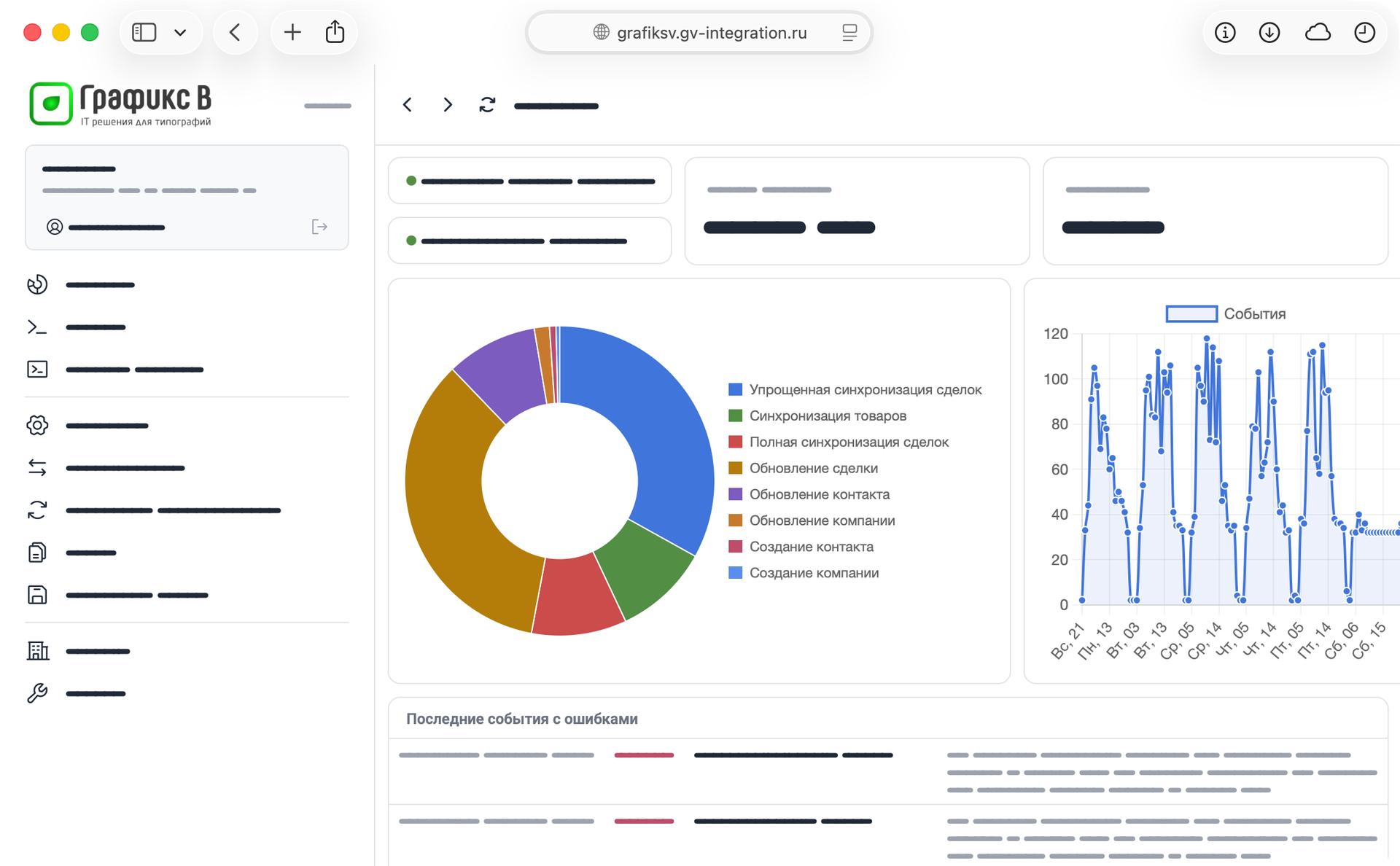
Task: Open Safari history clock icon
Action: 1364,32
